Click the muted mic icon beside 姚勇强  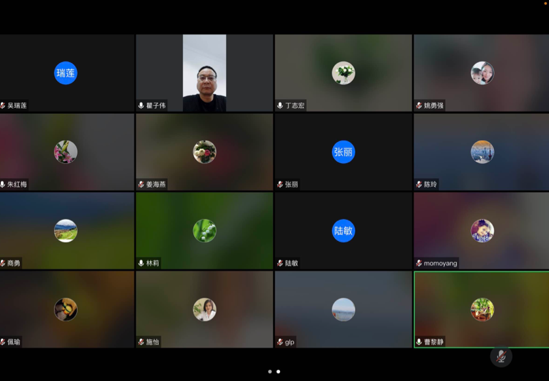(x=419, y=105)
